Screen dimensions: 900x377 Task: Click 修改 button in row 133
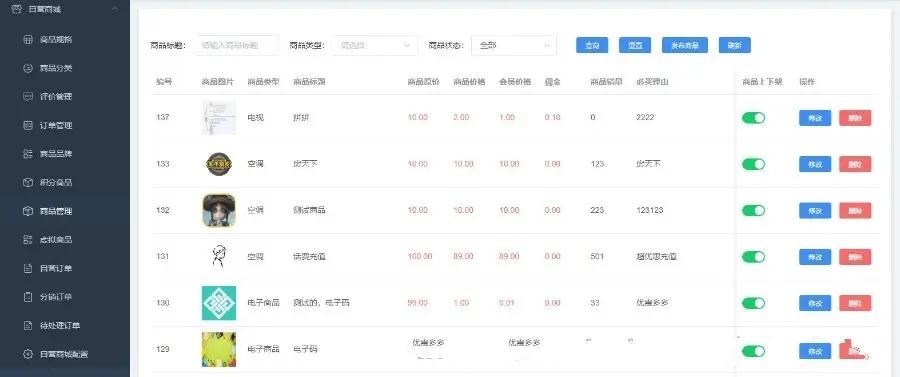[815, 164]
